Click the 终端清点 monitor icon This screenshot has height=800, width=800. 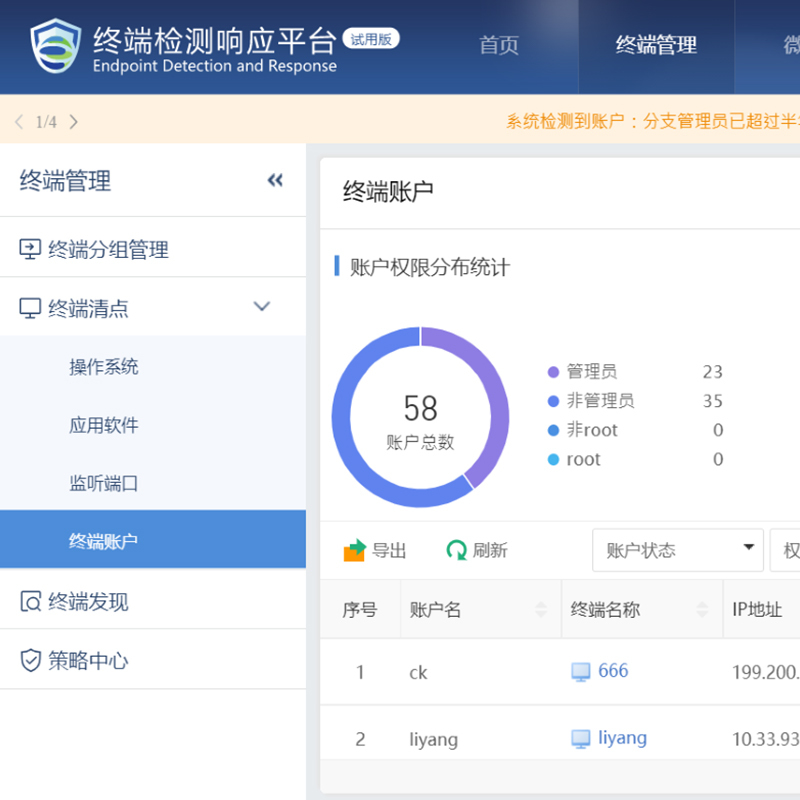click(30, 308)
